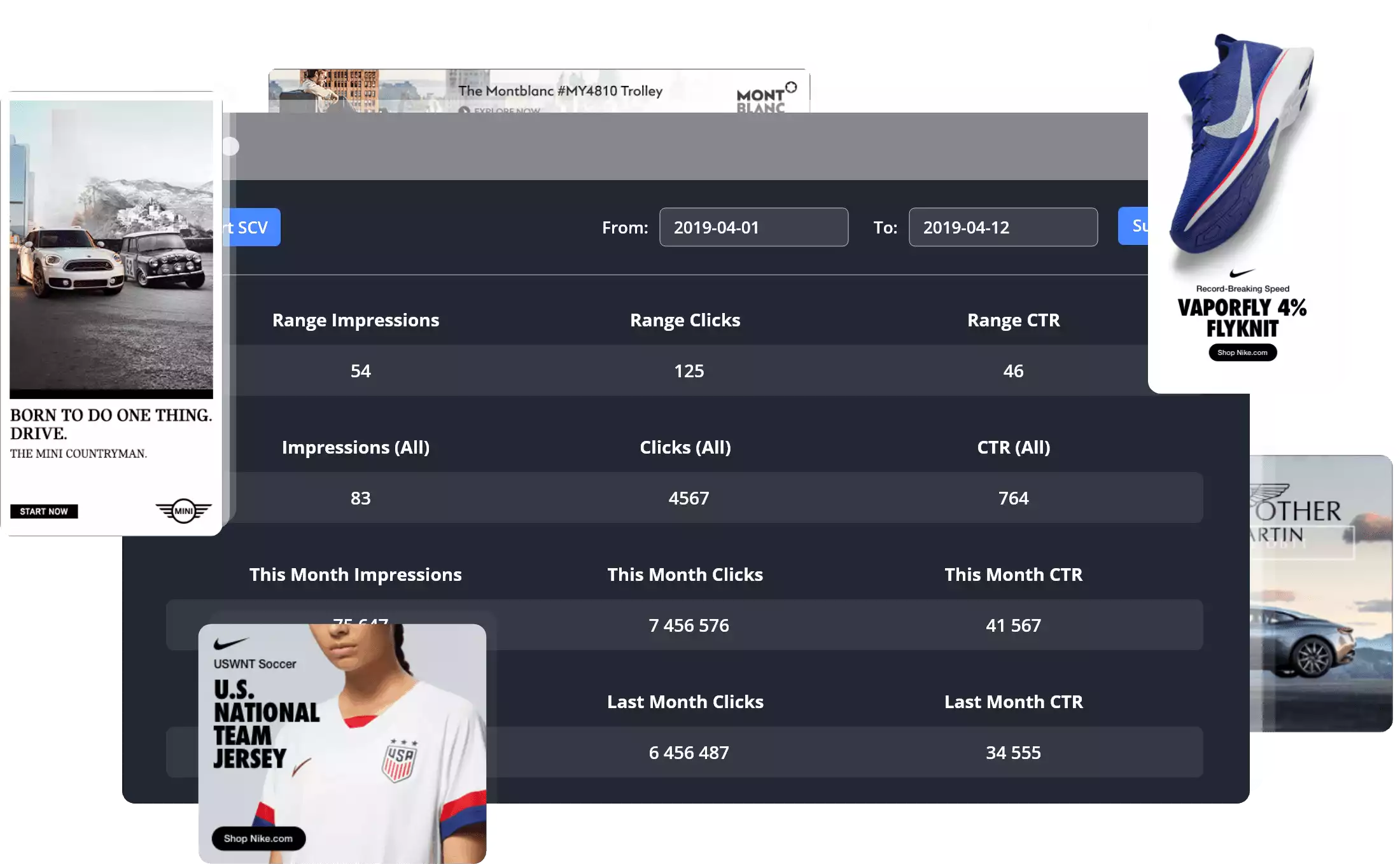Click the Range CTR header
Screen dimensions: 1400x864
coord(1014,320)
